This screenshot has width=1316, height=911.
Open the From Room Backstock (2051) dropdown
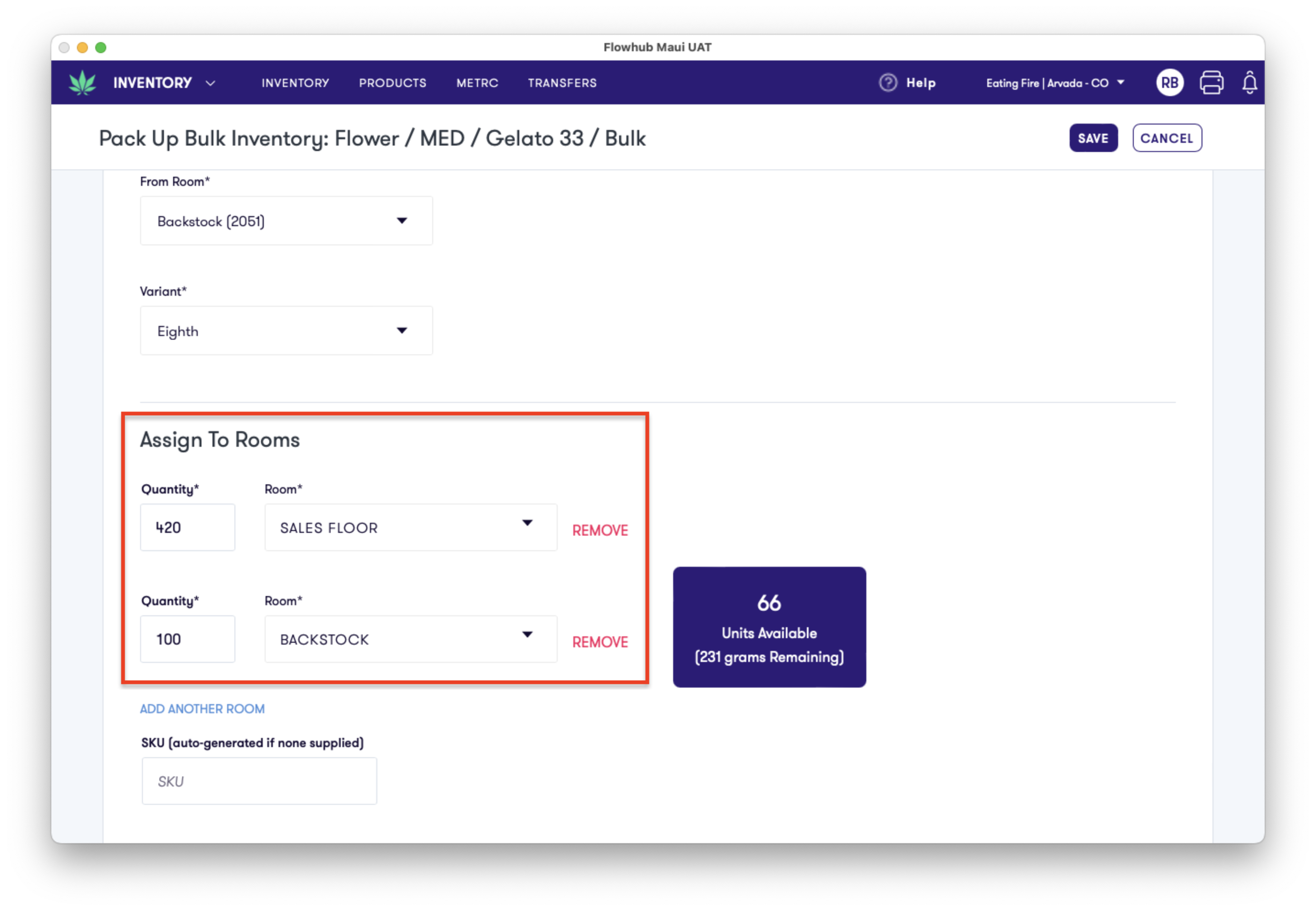coord(286,221)
